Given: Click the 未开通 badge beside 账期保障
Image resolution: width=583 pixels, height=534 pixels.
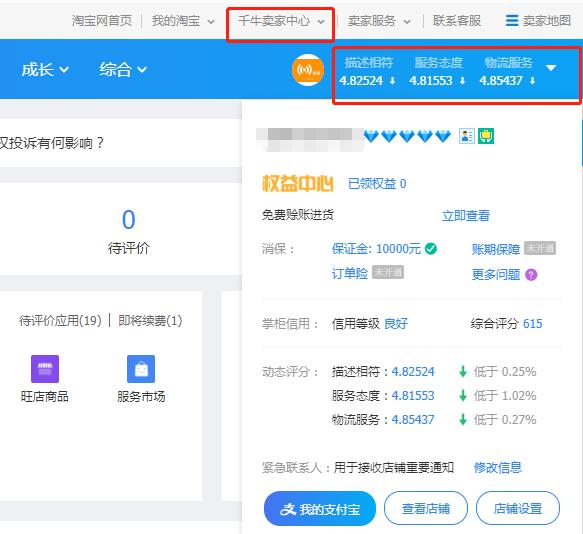Looking at the screenshot, I should (x=540, y=248).
